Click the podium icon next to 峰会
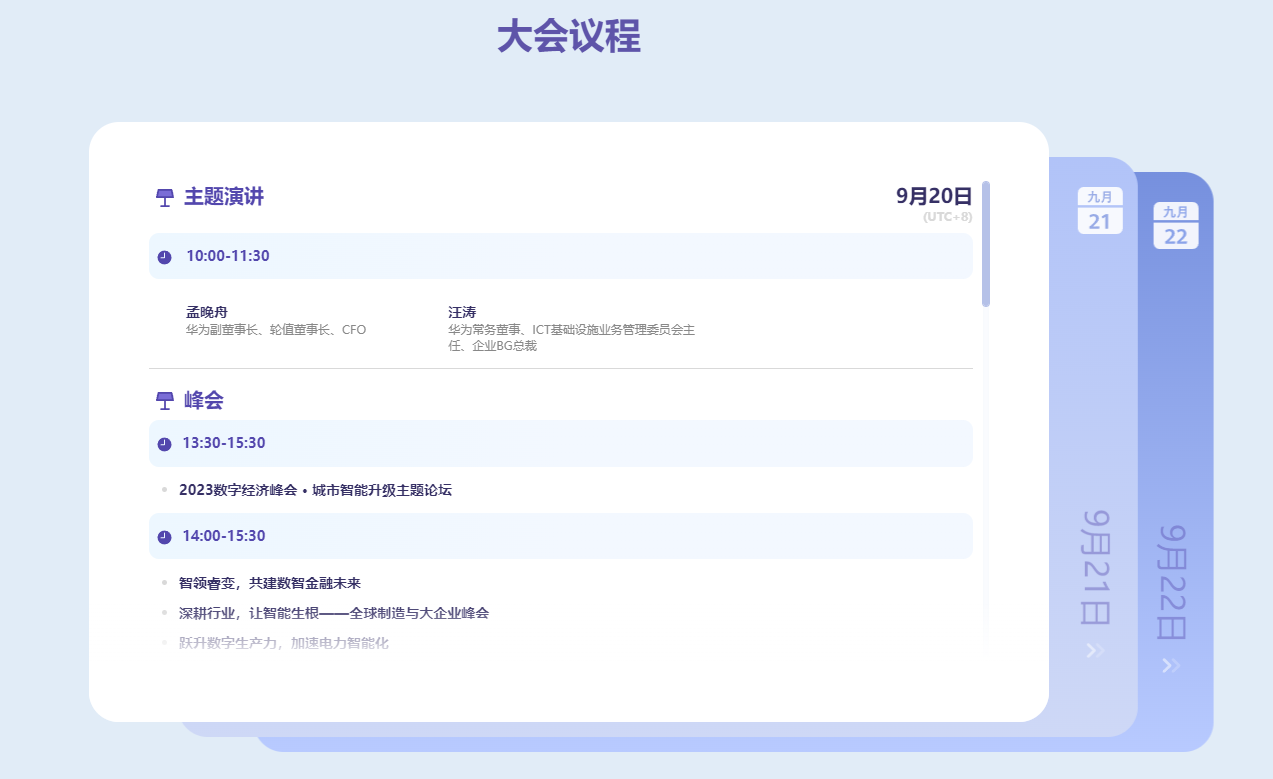The height and width of the screenshot is (779, 1273). pos(165,401)
